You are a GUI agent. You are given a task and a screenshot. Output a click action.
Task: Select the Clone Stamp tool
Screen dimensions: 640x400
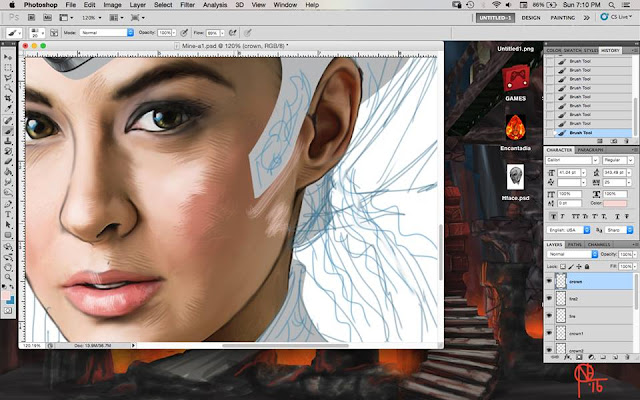tap(8, 141)
